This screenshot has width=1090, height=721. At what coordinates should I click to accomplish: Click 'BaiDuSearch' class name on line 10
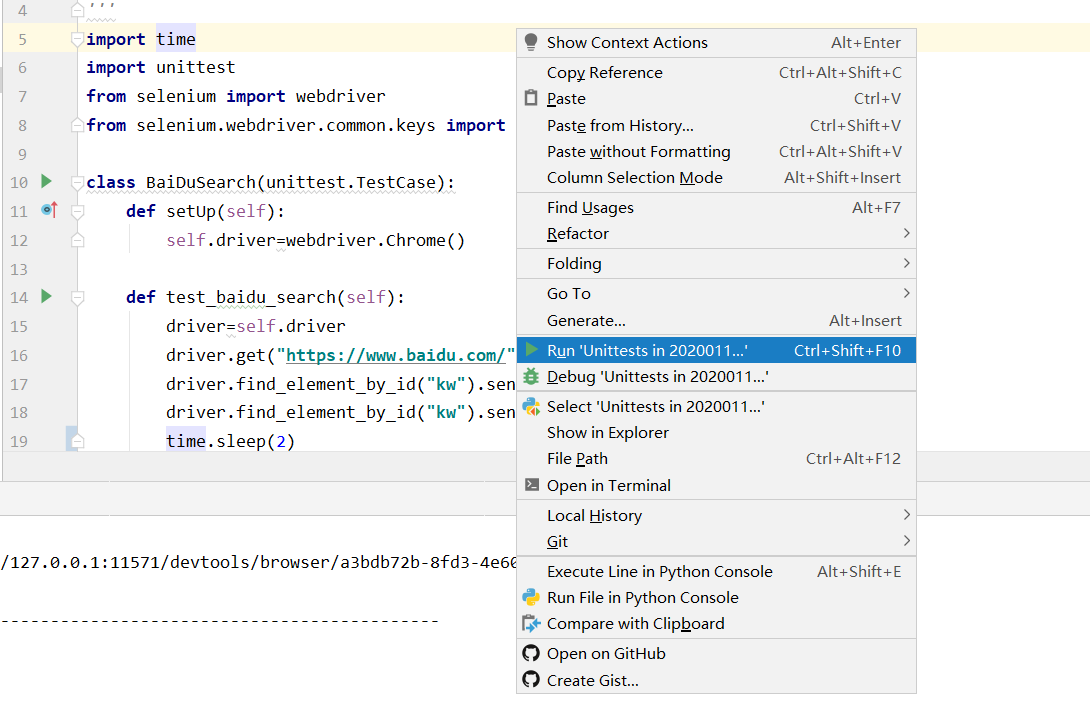tap(201, 182)
